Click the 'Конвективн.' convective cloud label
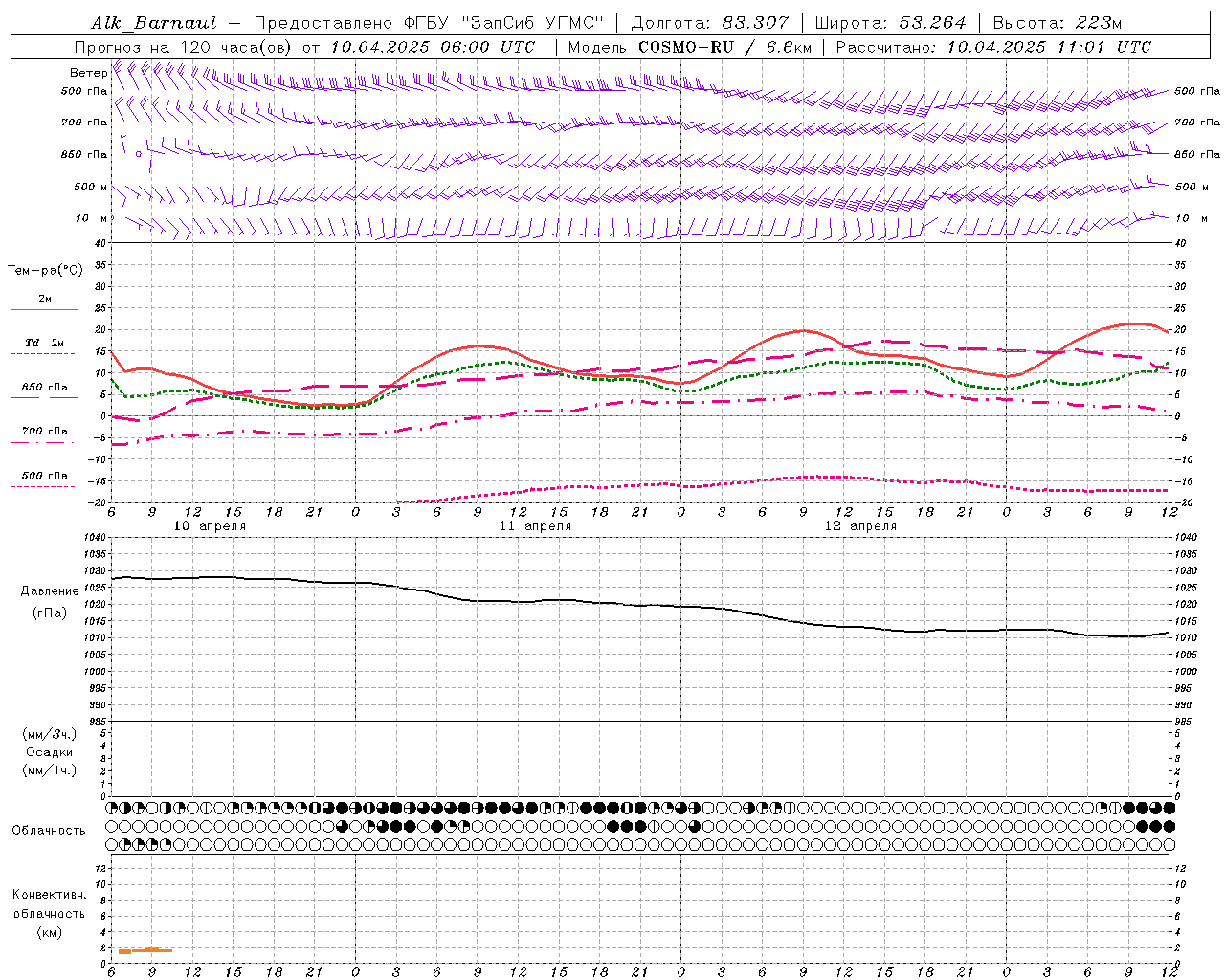Image resolution: width=1225 pixels, height=980 pixels. [49, 895]
